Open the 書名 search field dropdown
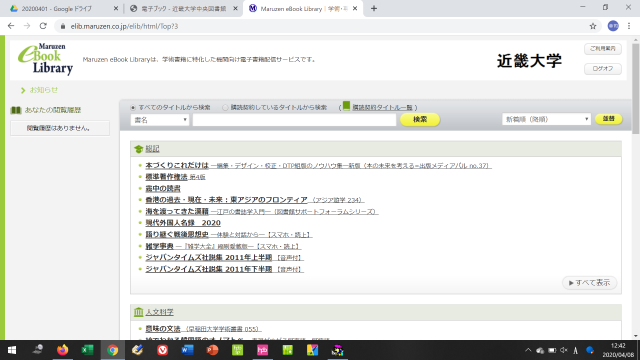The width and height of the screenshot is (640, 360). pos(160,120)
